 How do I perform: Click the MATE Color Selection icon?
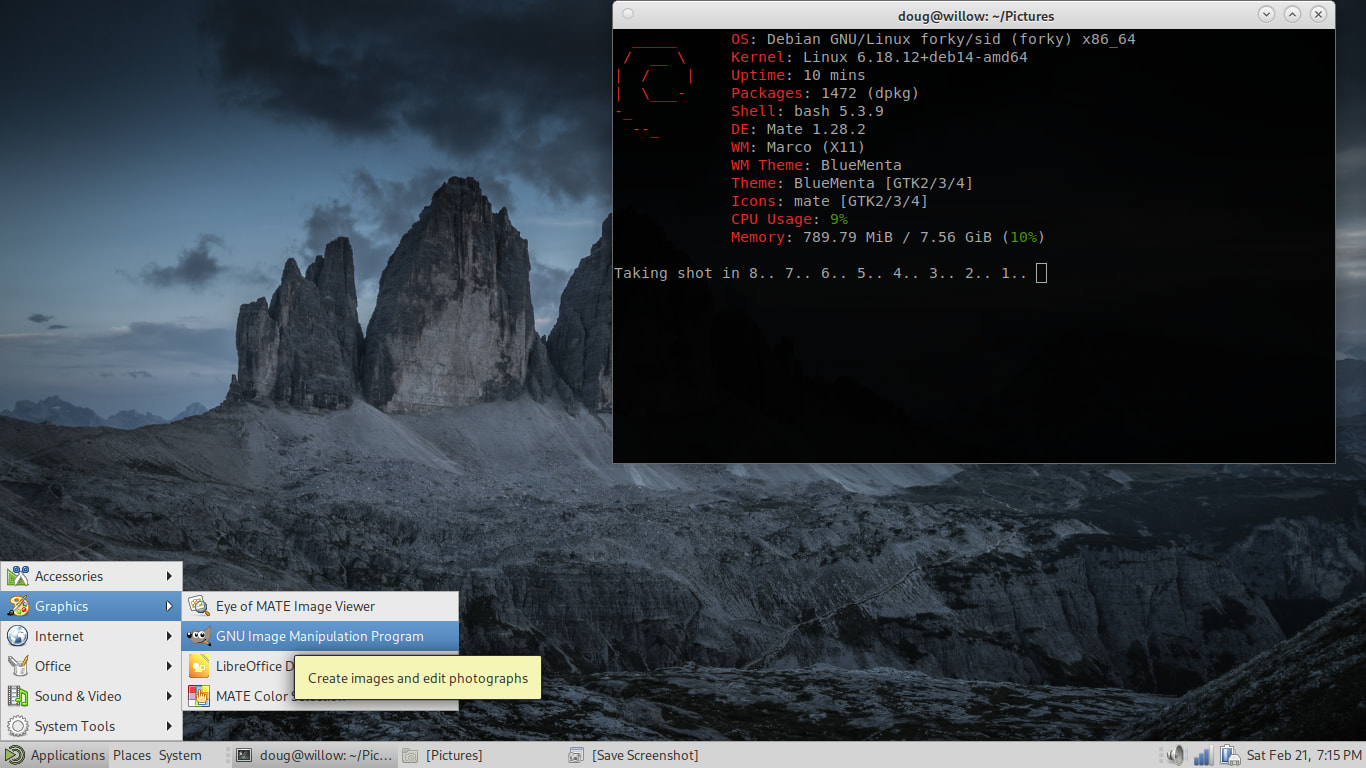tap(199, 696)
